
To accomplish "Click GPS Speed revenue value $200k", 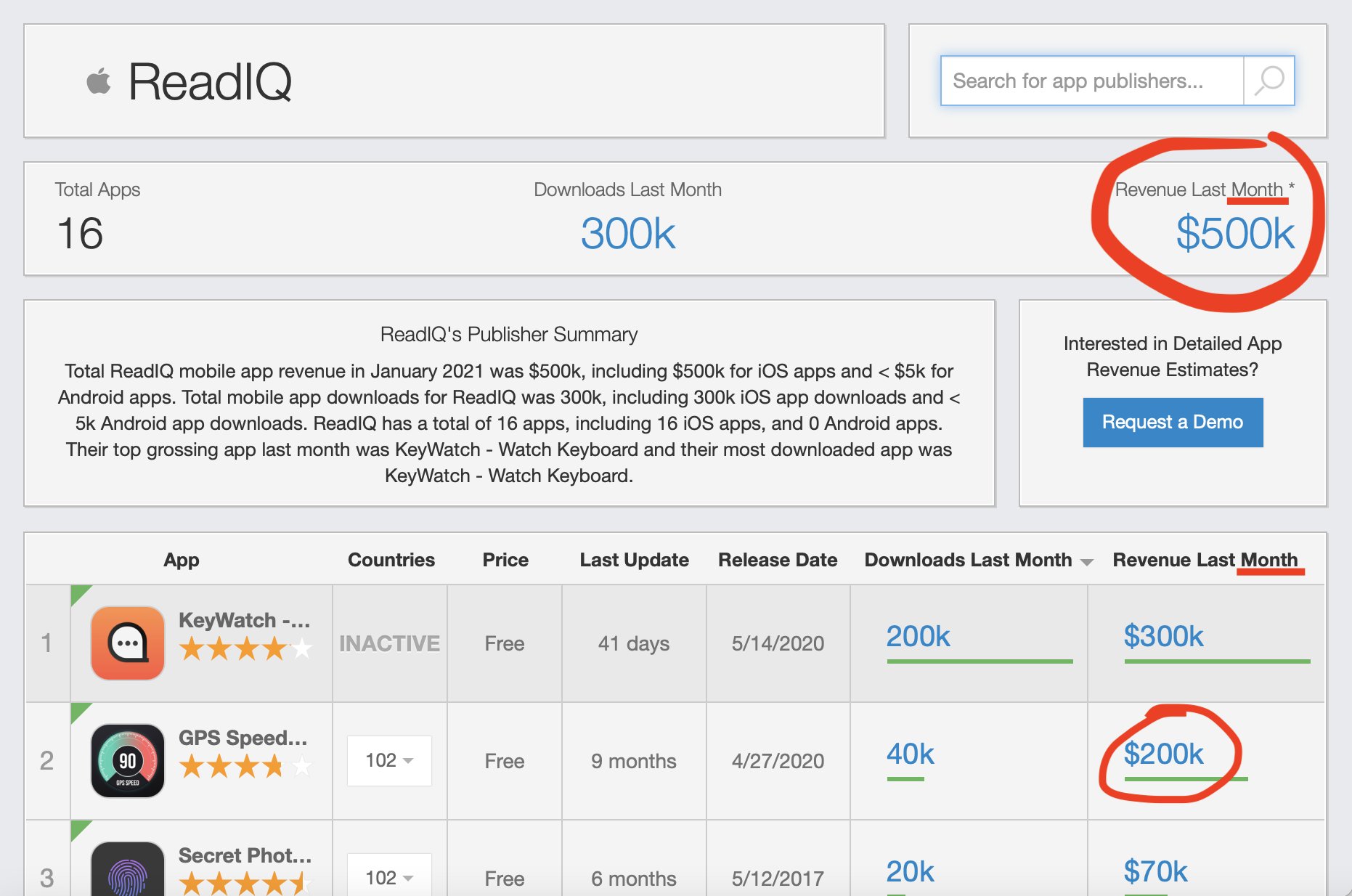I will pos(1163,754).
